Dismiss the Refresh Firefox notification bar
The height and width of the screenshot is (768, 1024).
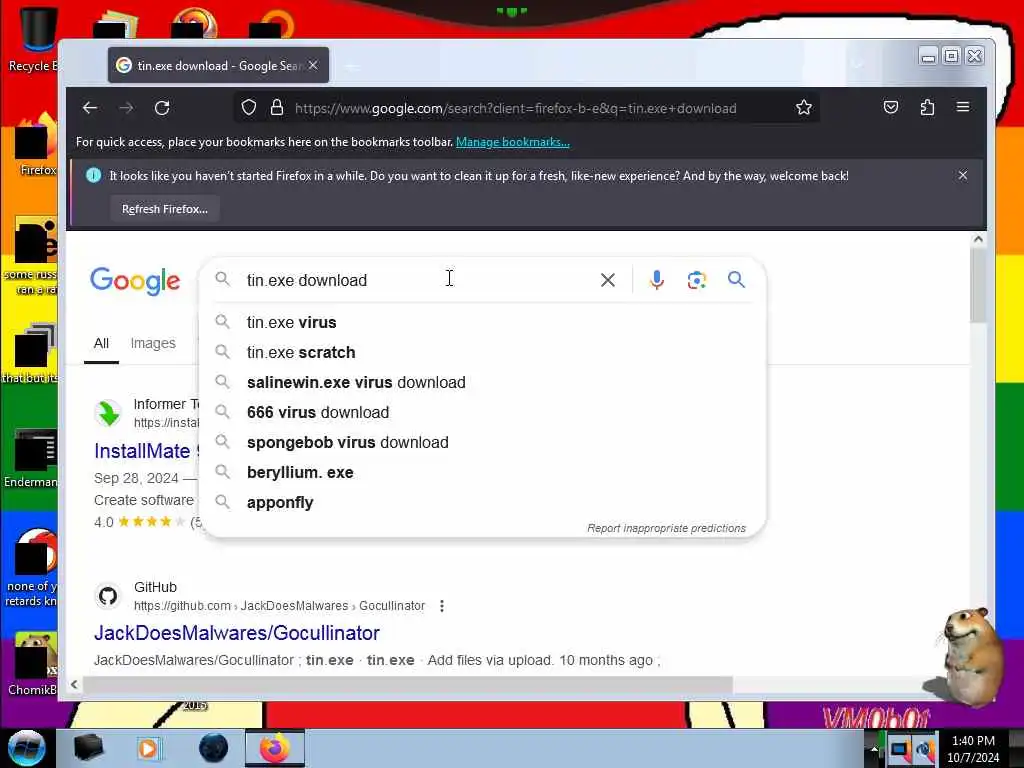click(963, 175)
